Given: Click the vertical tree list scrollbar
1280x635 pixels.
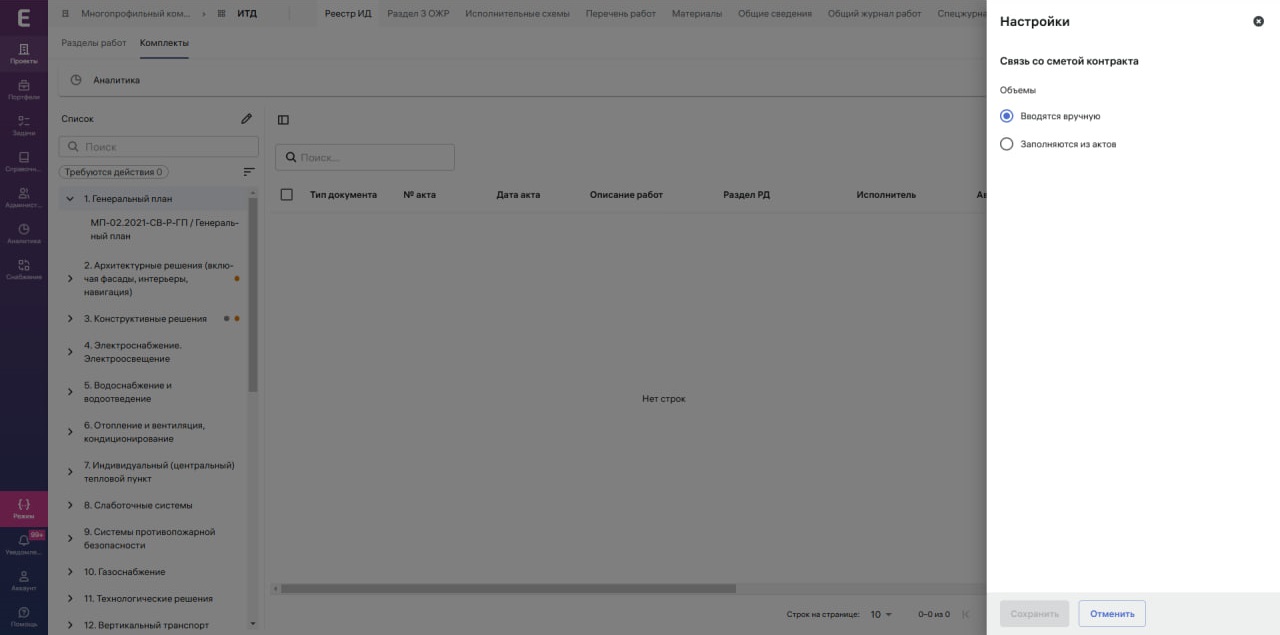Looking at the screenshot, I should coord(253,295).
